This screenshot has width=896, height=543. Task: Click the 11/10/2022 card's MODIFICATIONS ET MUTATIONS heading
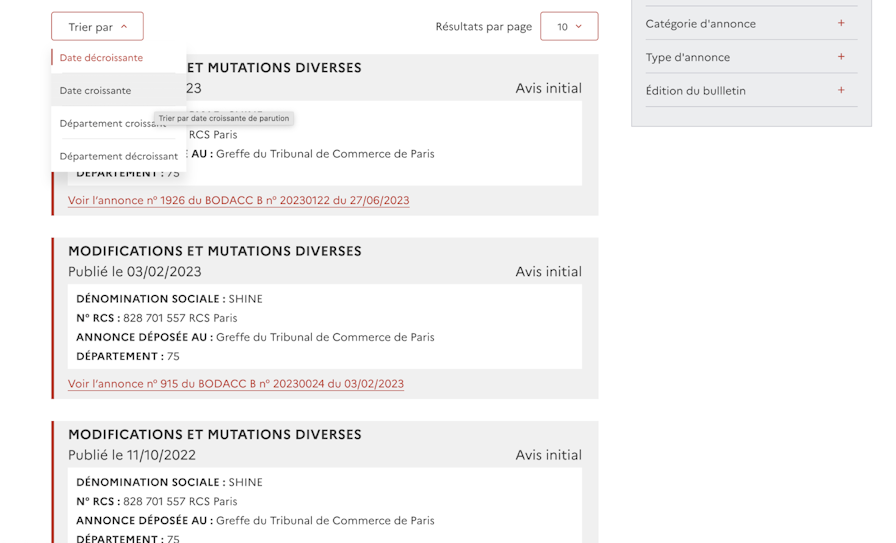pos(215,434)
